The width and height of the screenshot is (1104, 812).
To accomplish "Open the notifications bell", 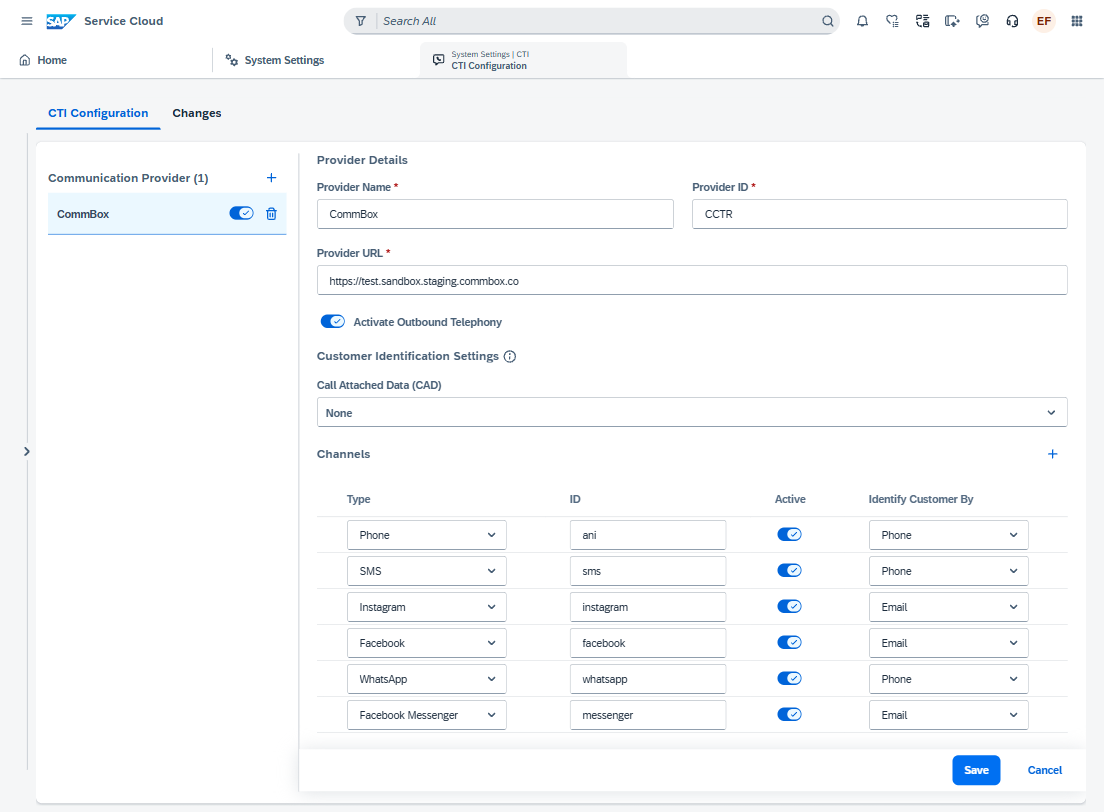I will 862,21.
